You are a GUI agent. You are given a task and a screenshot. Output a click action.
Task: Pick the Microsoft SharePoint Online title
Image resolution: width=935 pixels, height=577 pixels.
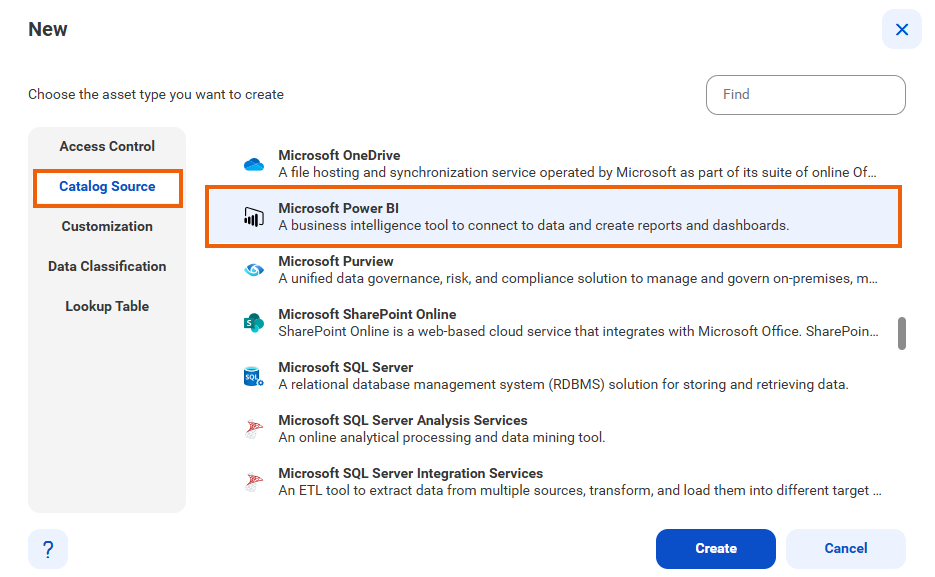367,315
